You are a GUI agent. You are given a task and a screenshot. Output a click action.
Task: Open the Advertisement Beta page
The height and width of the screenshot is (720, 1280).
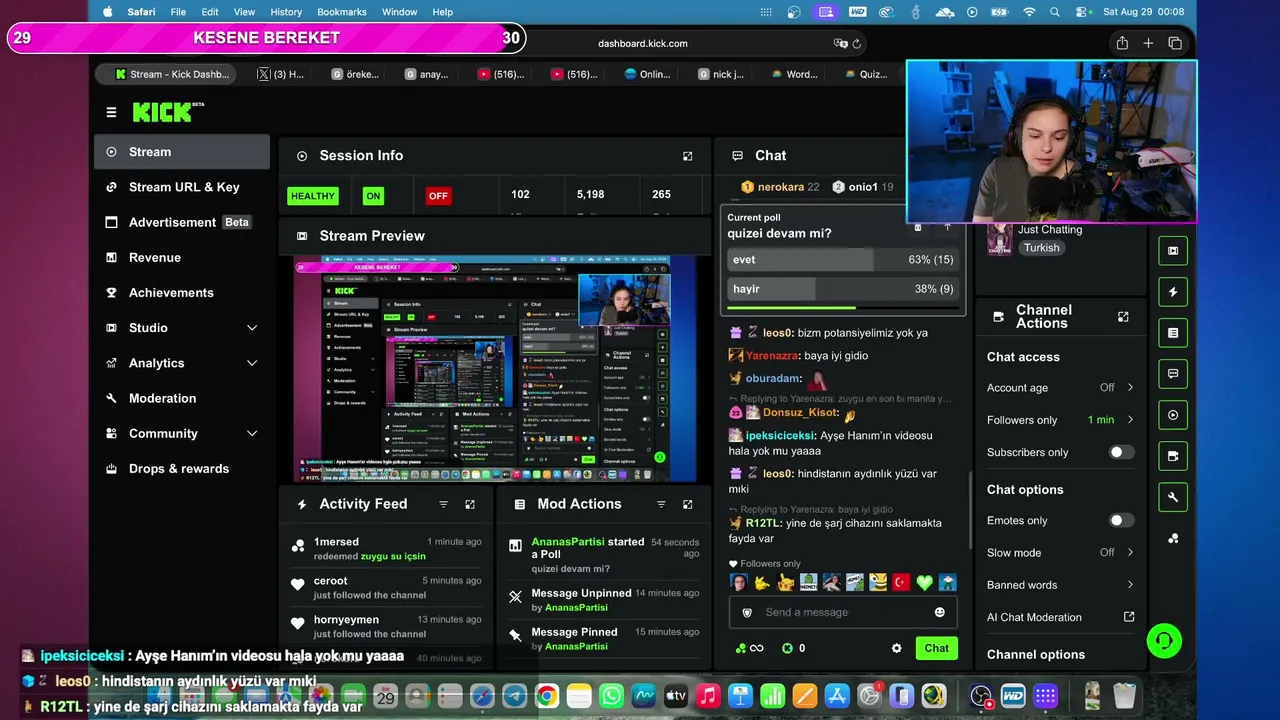tap(182, 222)
